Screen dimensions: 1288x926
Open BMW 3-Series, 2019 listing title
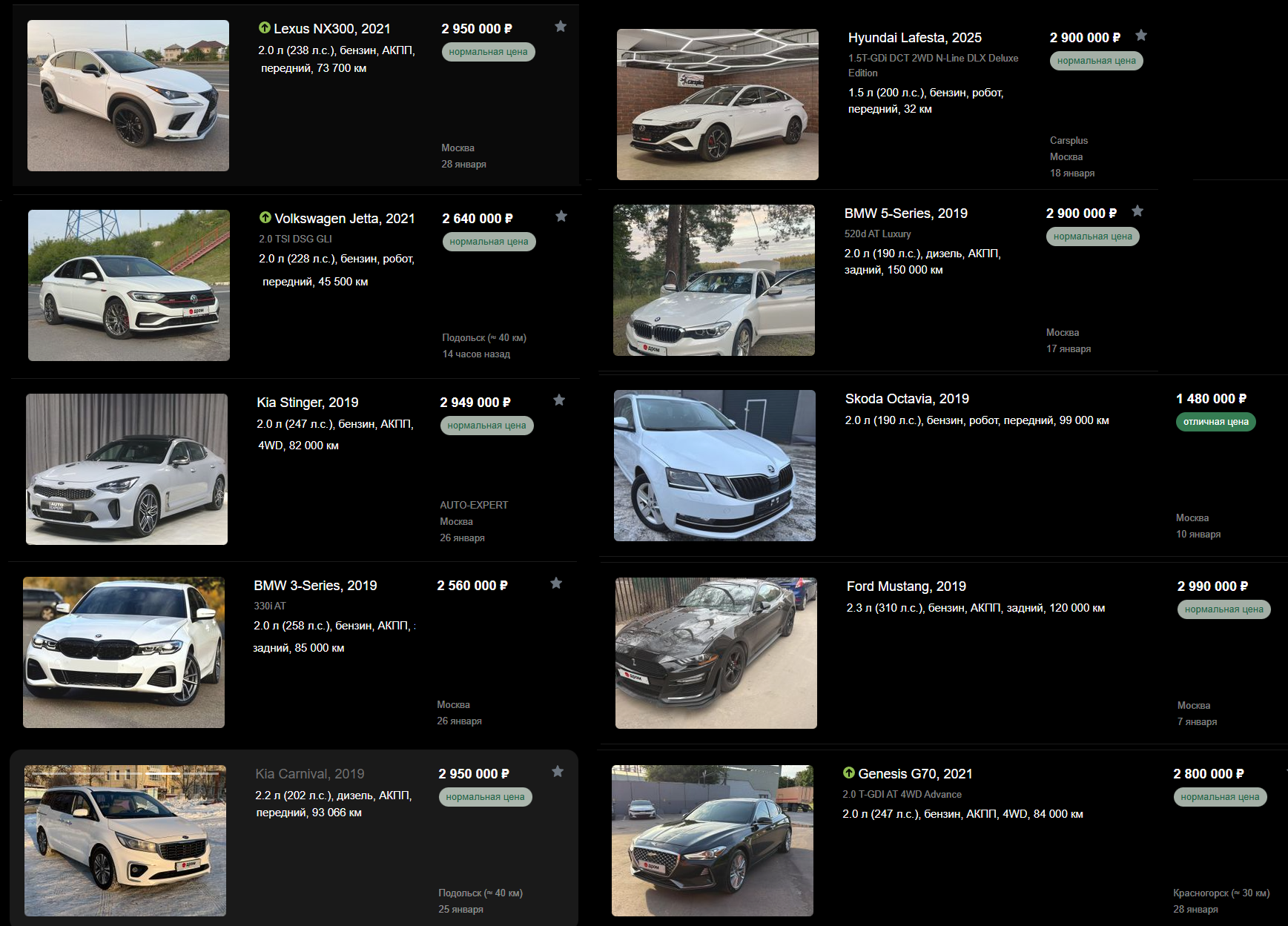(x=315, y=586)
